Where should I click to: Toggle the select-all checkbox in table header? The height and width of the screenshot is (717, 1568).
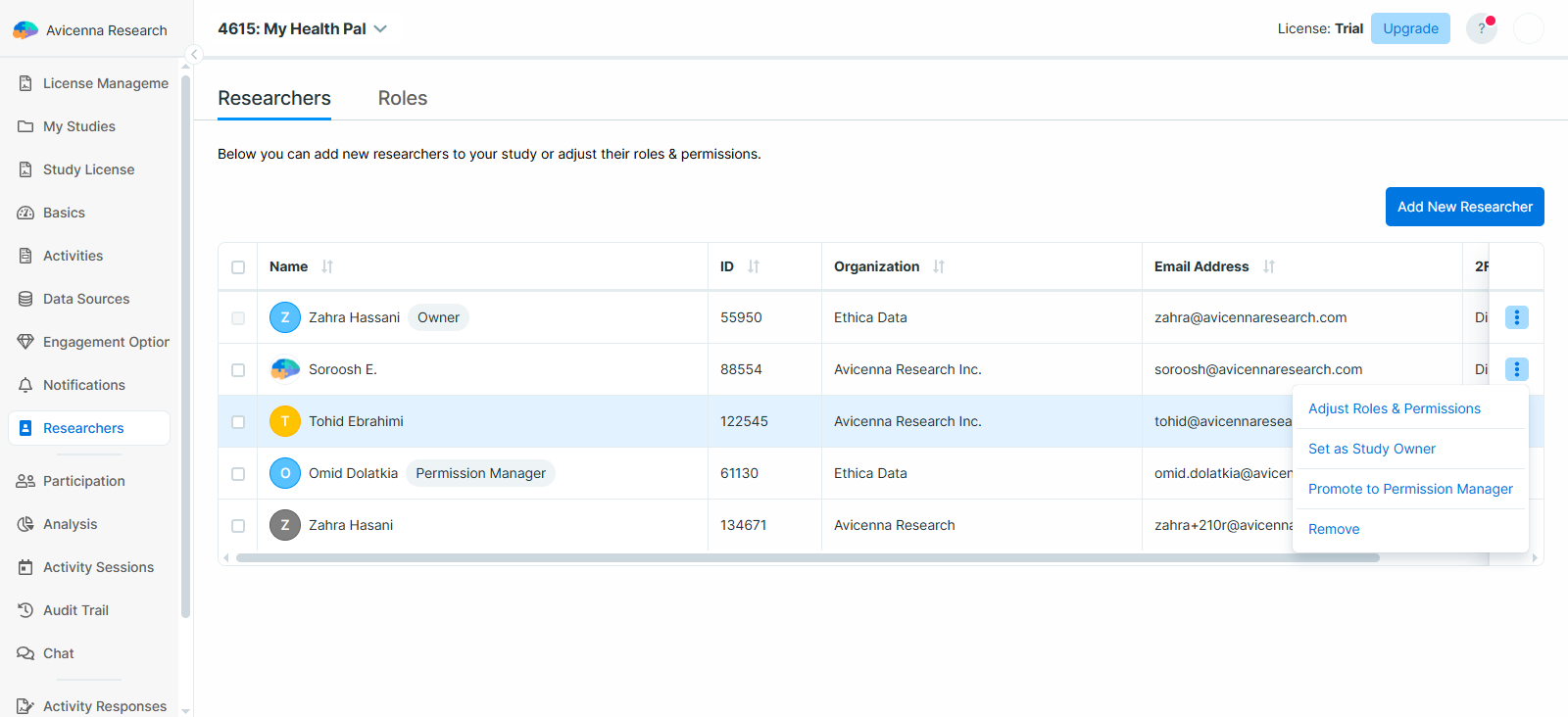[x=238, y=267]
